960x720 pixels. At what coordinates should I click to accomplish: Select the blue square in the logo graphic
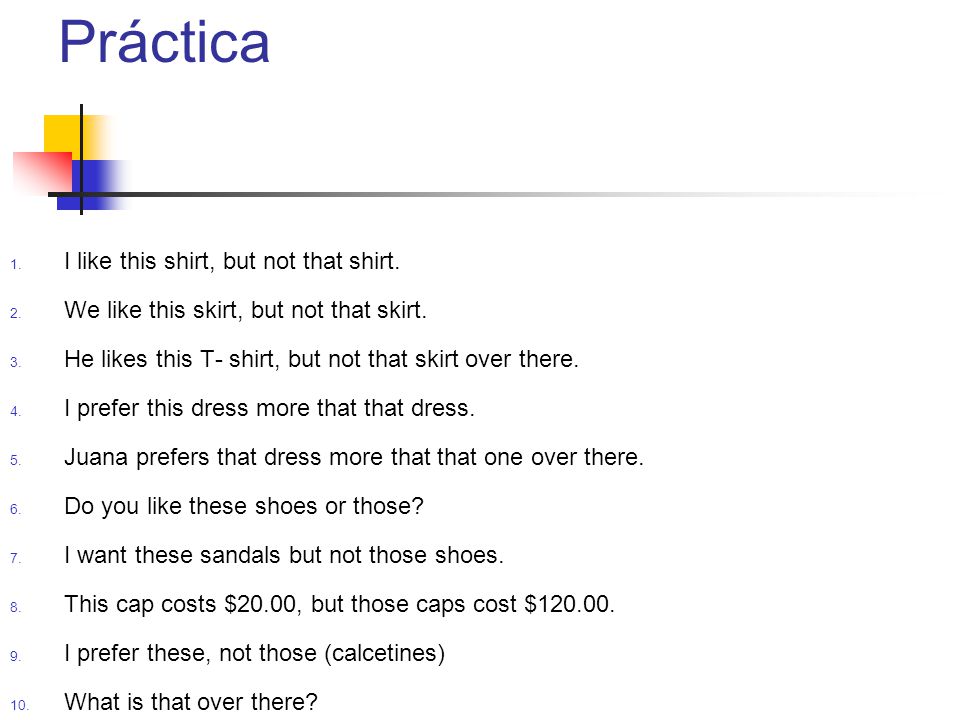(x=92, y=185)
